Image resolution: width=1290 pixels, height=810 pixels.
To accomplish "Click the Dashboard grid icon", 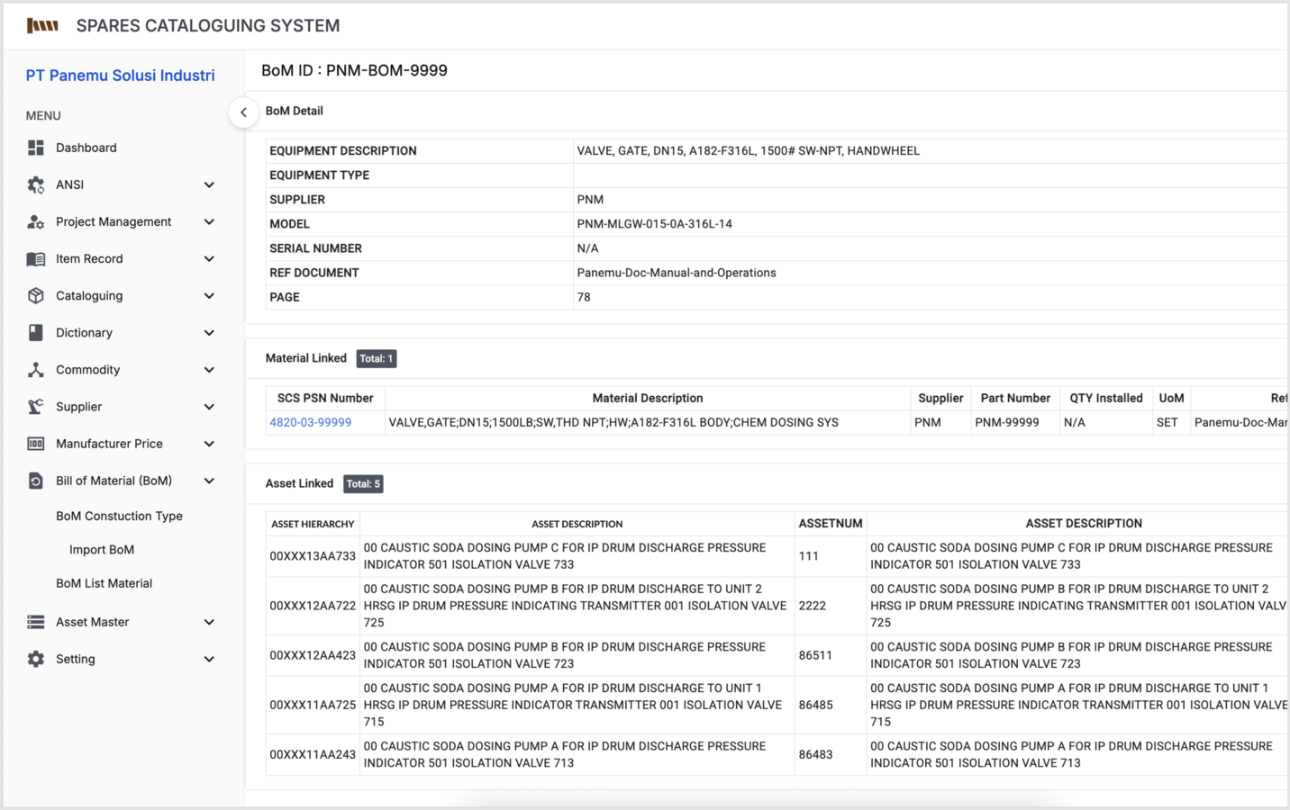I will click(36, 148).
